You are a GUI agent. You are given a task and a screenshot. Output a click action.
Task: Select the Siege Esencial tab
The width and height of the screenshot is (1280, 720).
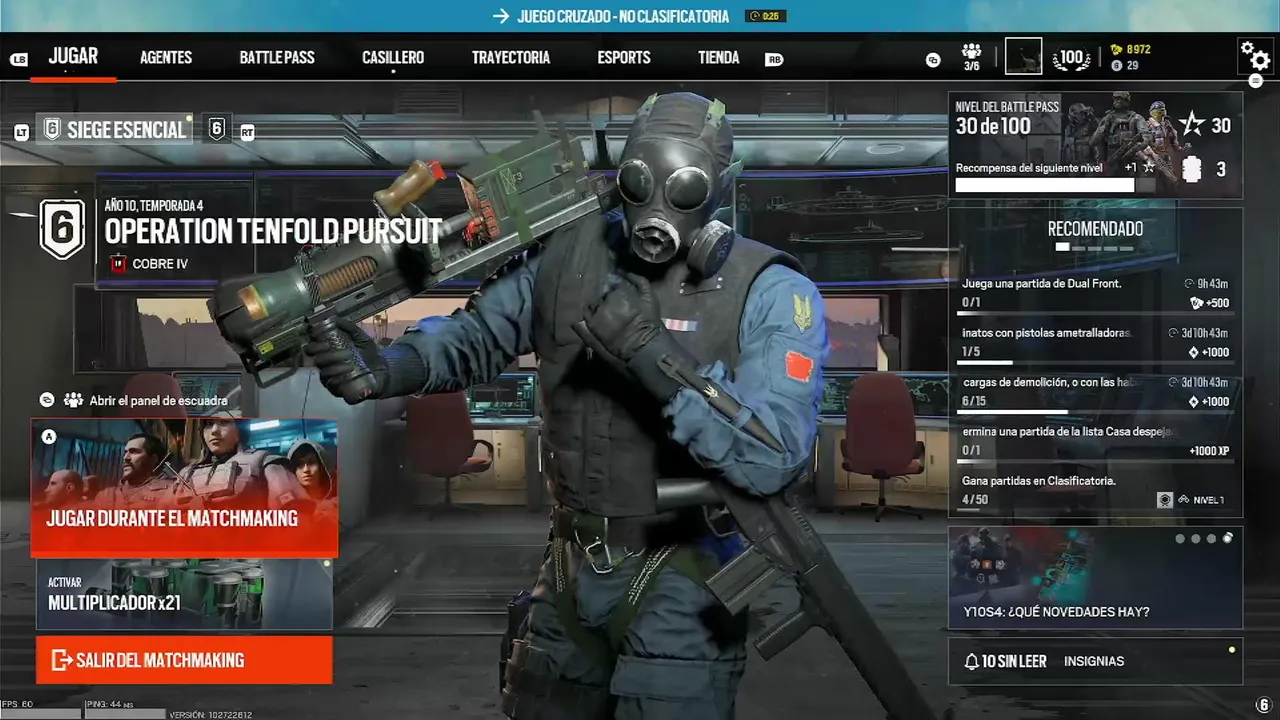pyautogui.click(x=115, y=129)
